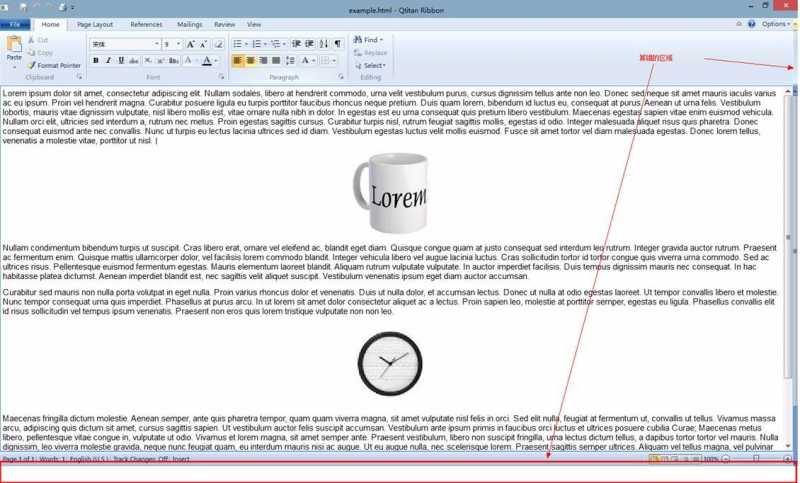Switch to the Page Layout tab
The height and width of the screenshot is (483, 800).
click(95, 24)
